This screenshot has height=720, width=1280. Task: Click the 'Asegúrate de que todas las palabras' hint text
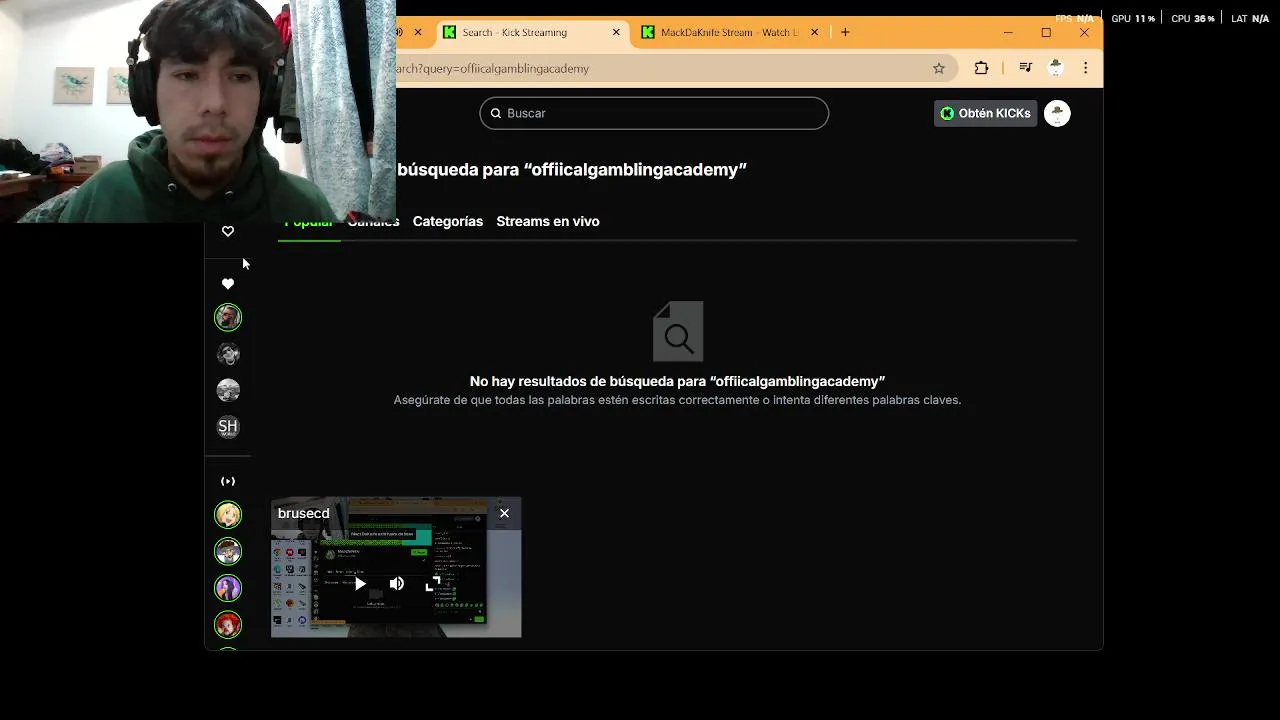(x=677, y=400)
